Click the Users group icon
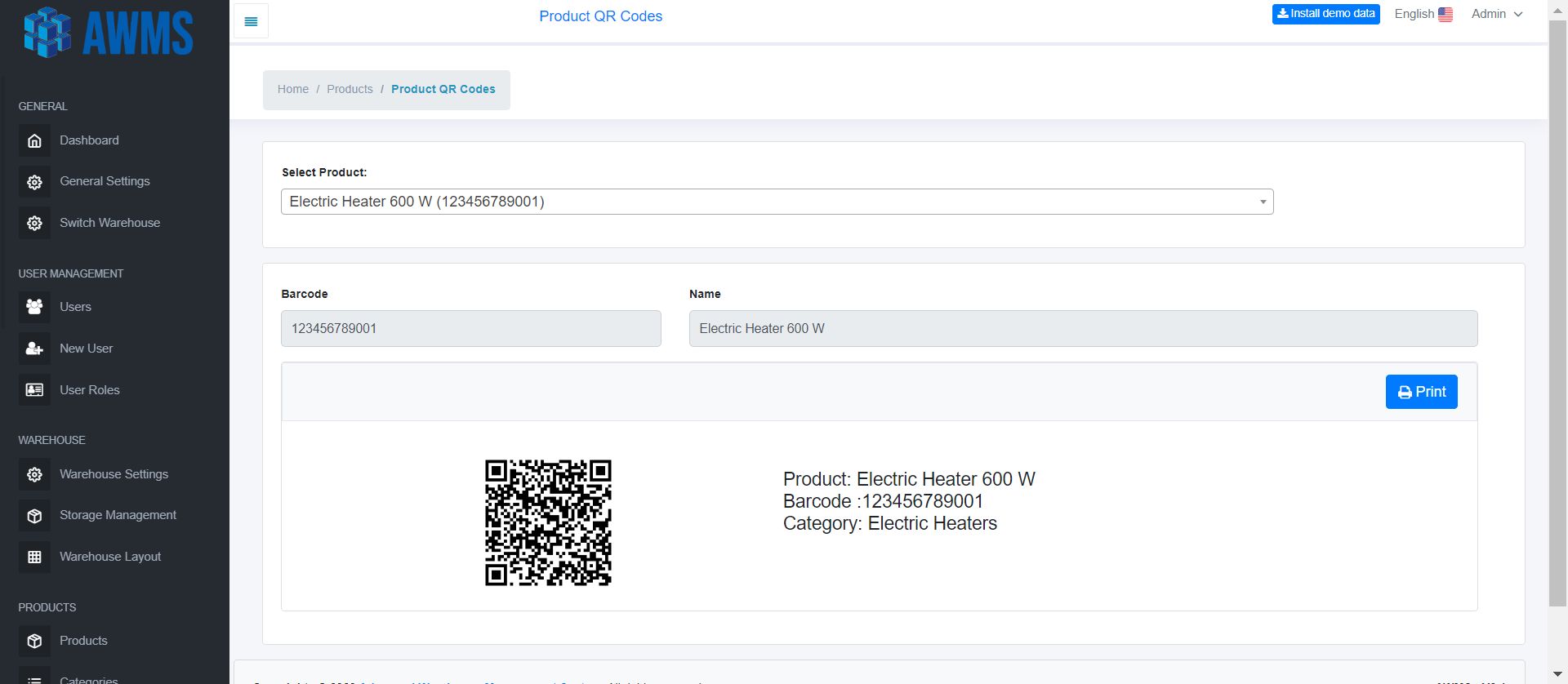This screenshot has height=684, width=1568. pyautogui.click(x=34, y=307)
